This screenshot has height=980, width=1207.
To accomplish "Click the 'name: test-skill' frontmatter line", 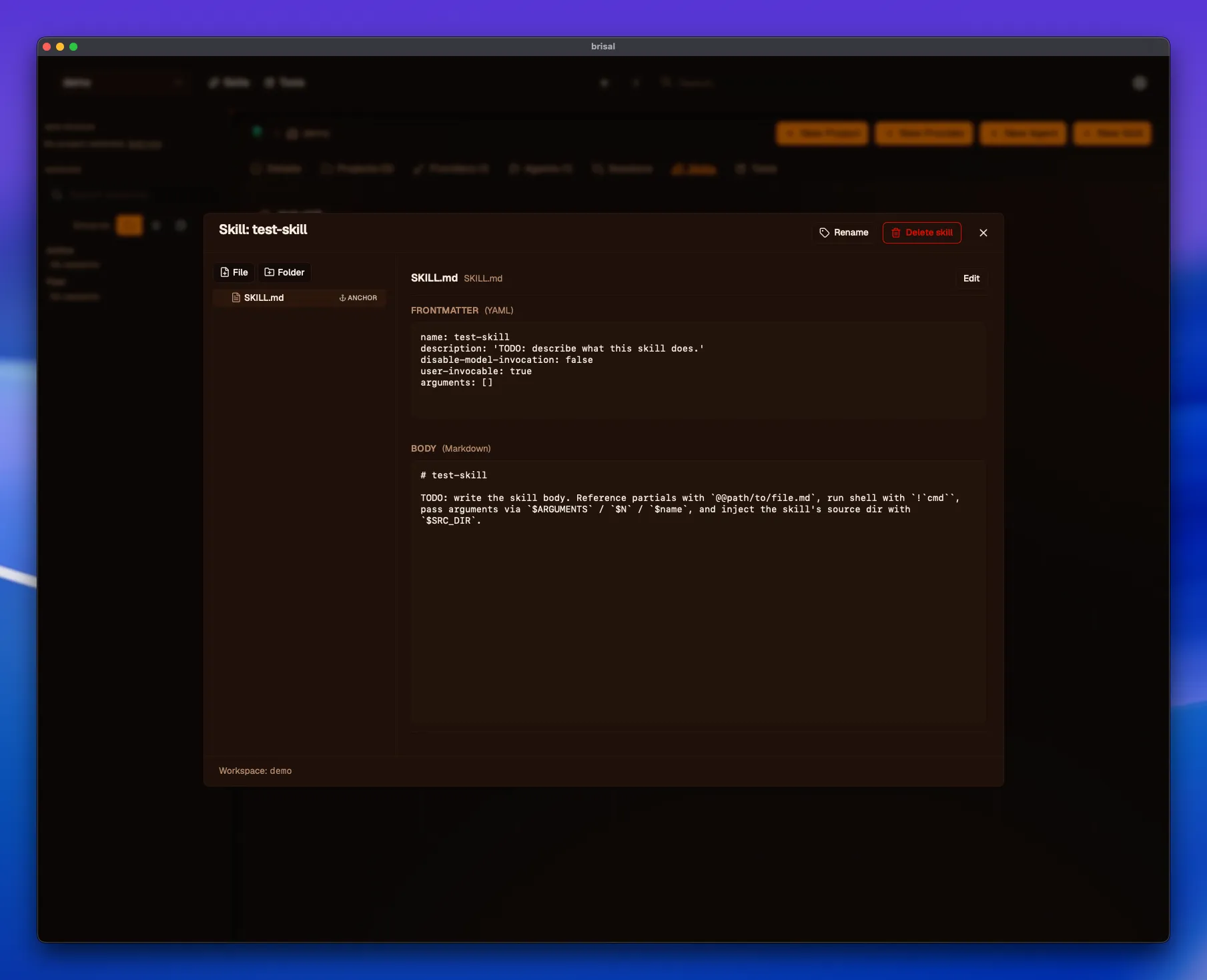I will 464,337.
